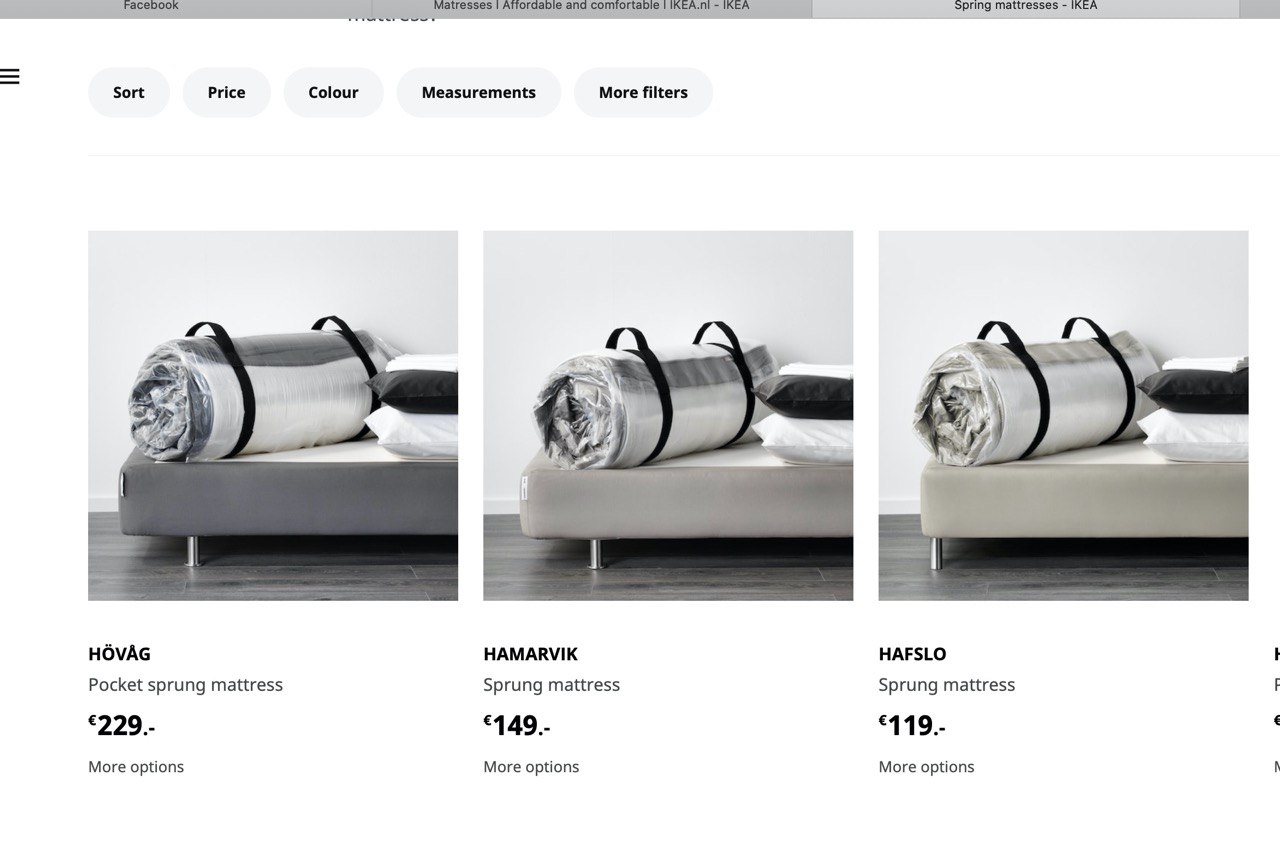View More options for HAFSLO
The image size is (1280, 862).
pos(926,767)
